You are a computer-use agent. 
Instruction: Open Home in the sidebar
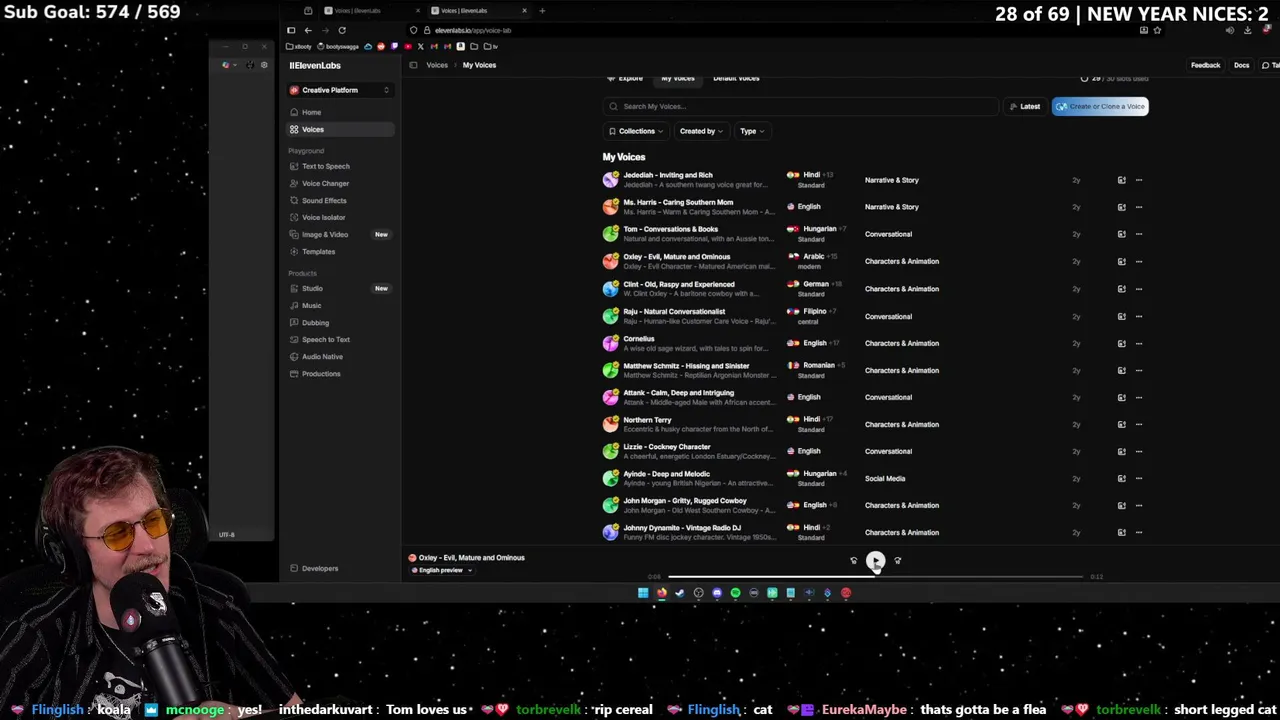click(311, 112)
